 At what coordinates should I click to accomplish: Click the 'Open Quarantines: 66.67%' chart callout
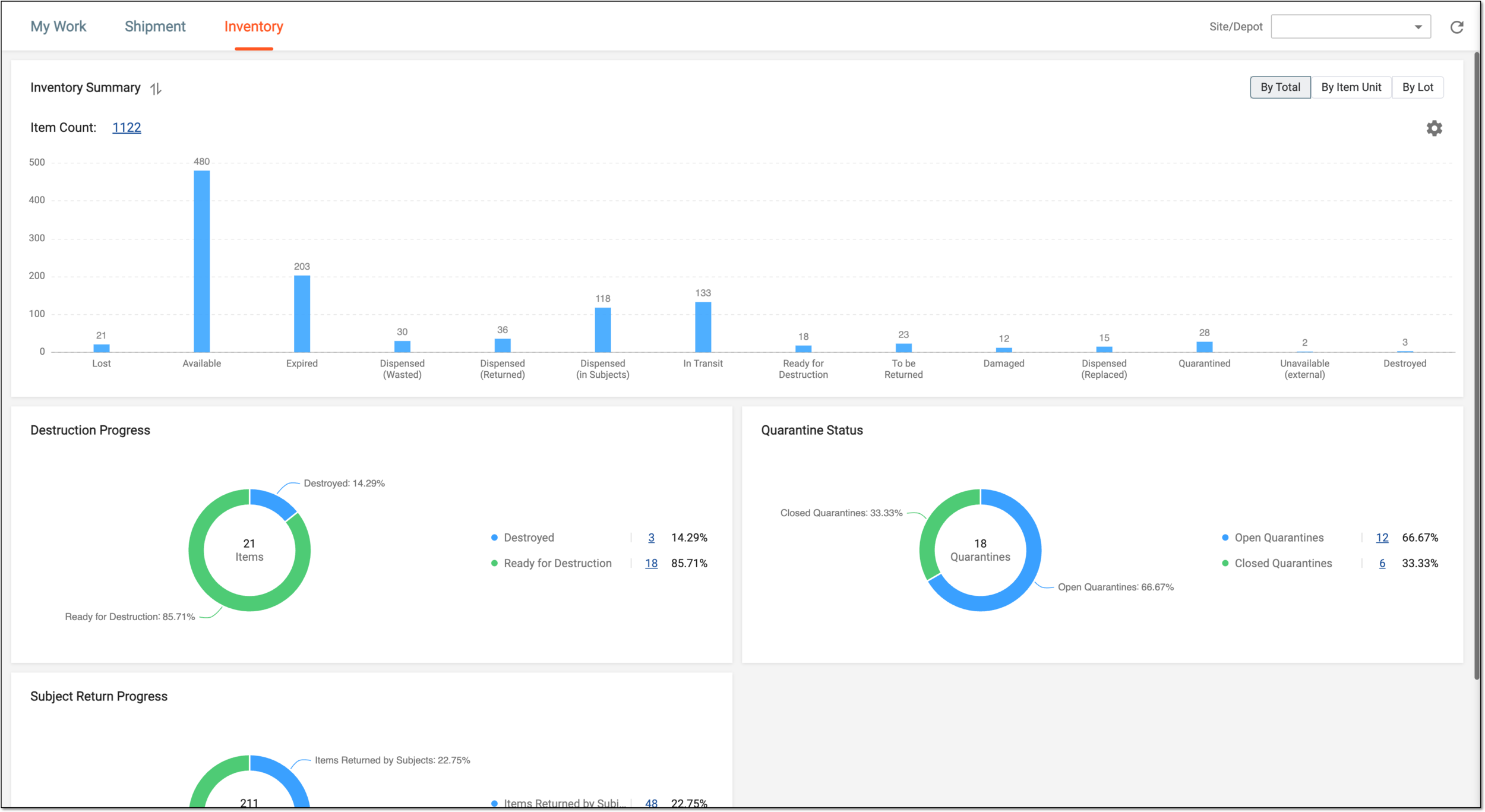click(x=1116, y=587)
